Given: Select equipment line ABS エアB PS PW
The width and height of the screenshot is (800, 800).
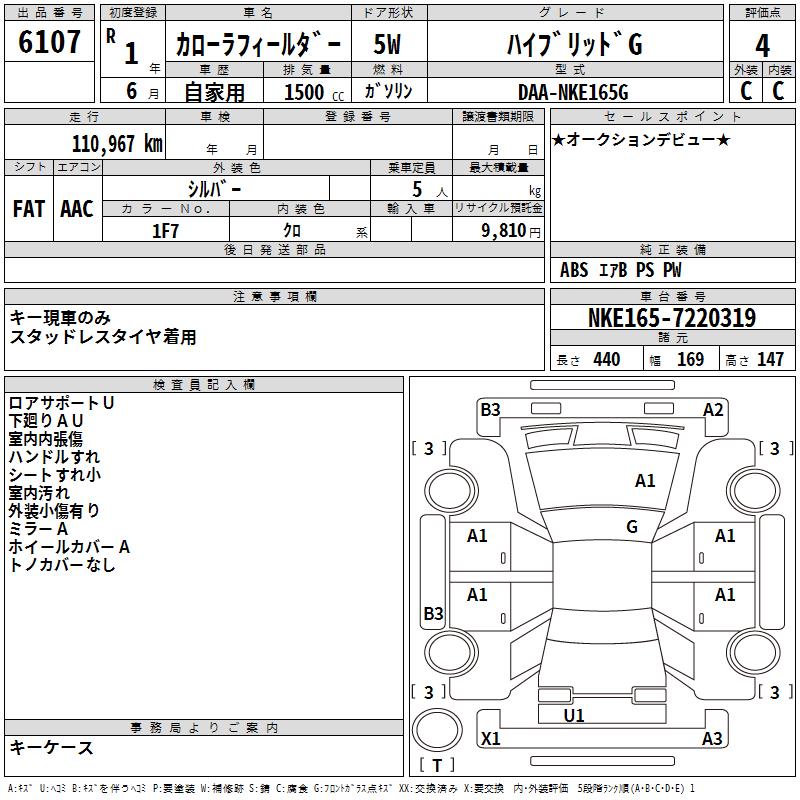Looking at the screenshot, I should 620,269.
